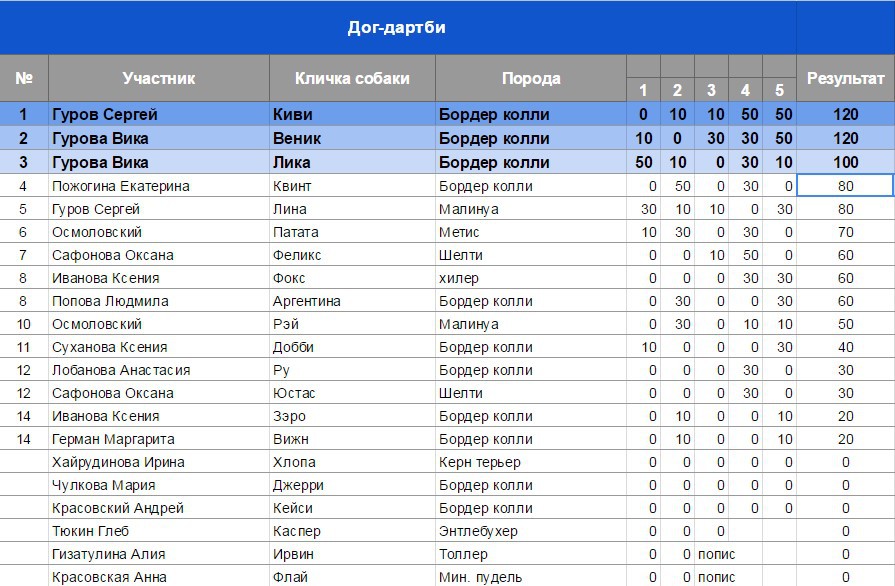Select the Гуров Сергей cell in row 1
Screen dimensions: 895x586
point(159,114)
